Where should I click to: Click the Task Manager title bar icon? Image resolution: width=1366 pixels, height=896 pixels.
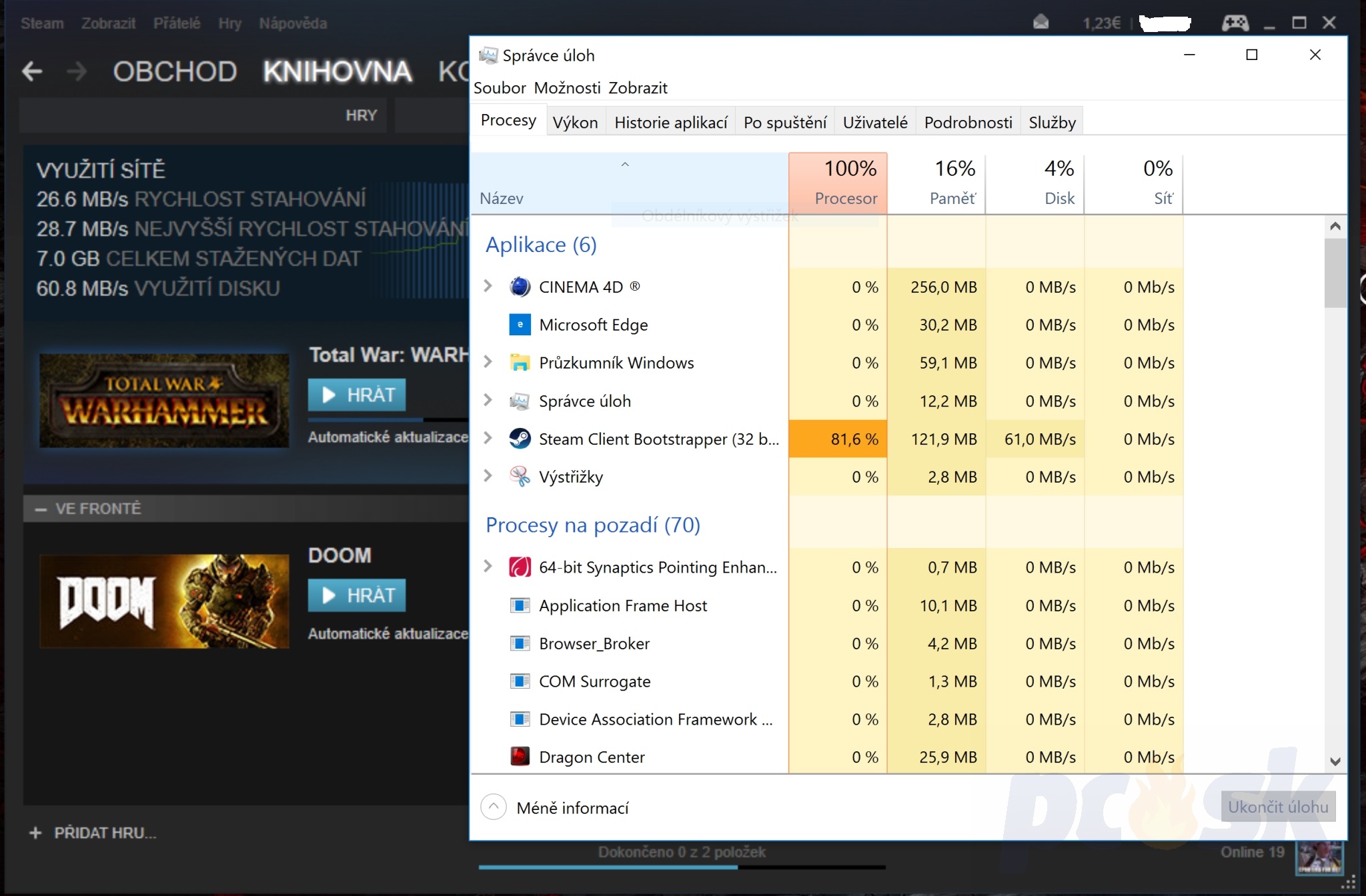[x=488, y=55]
